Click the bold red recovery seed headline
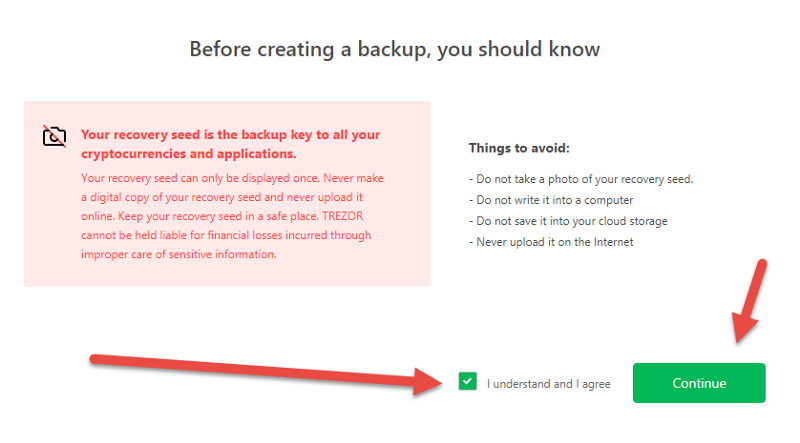Image resolution: width=800 pixels, height=443 pixels. click(231, 144)
